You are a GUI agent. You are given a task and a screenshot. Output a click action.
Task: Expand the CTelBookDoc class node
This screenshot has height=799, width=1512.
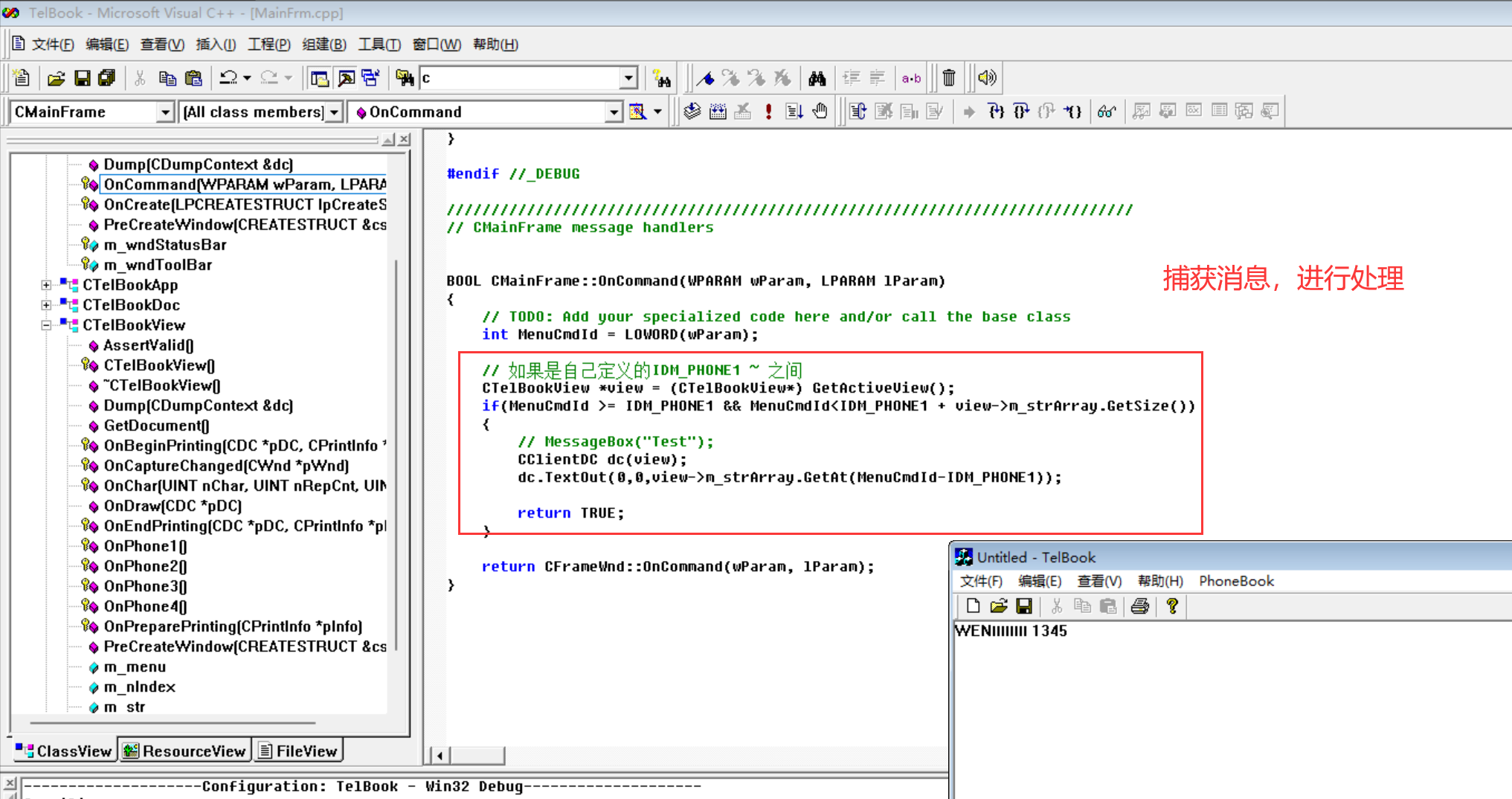(x=46, y=305)
